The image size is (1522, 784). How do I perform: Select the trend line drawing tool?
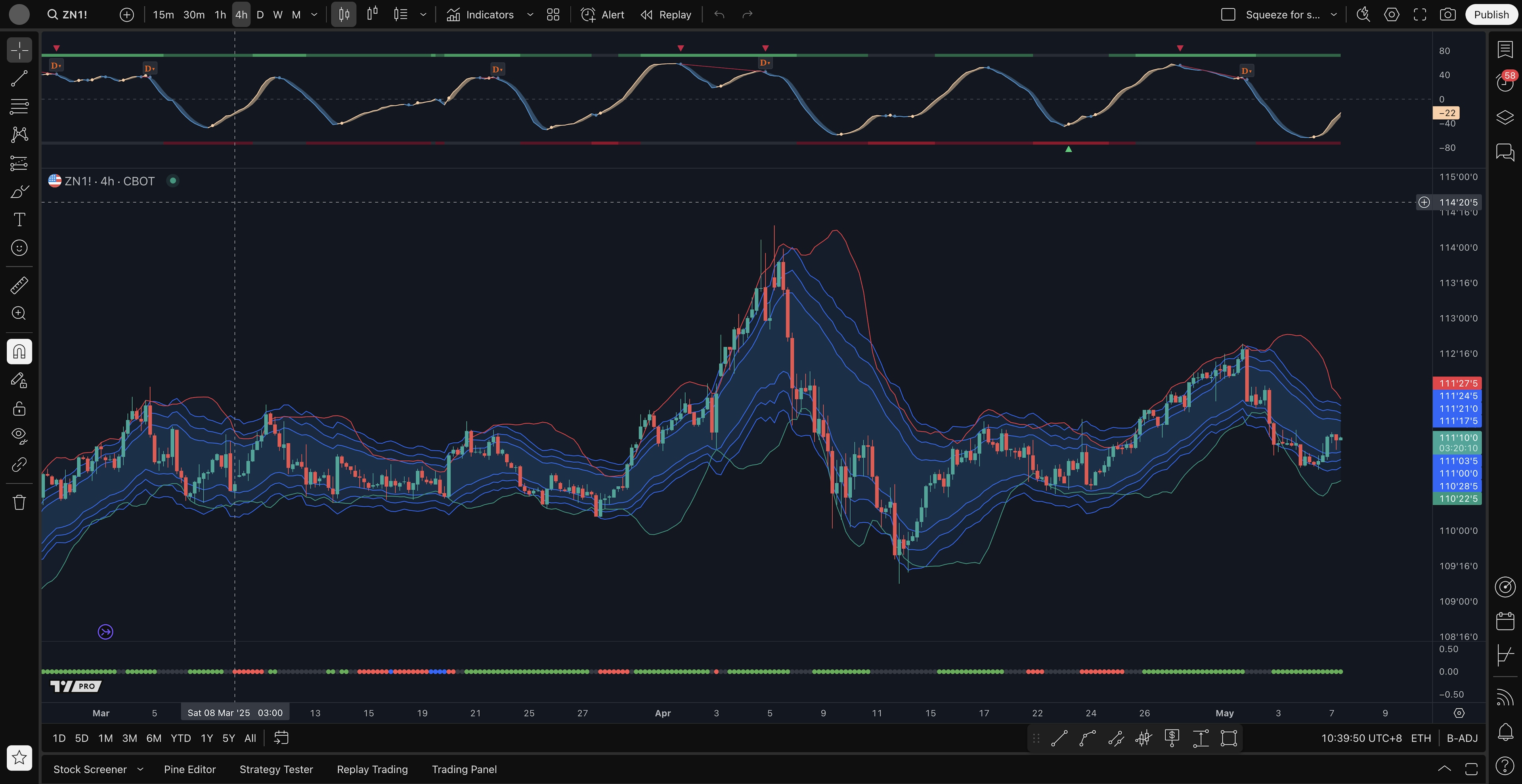[x=19, y=78]
